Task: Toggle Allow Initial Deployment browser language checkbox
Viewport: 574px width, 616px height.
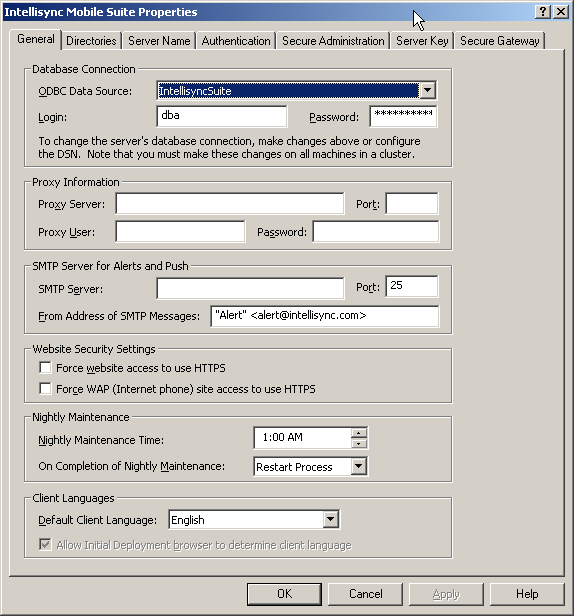Action: 45,544
